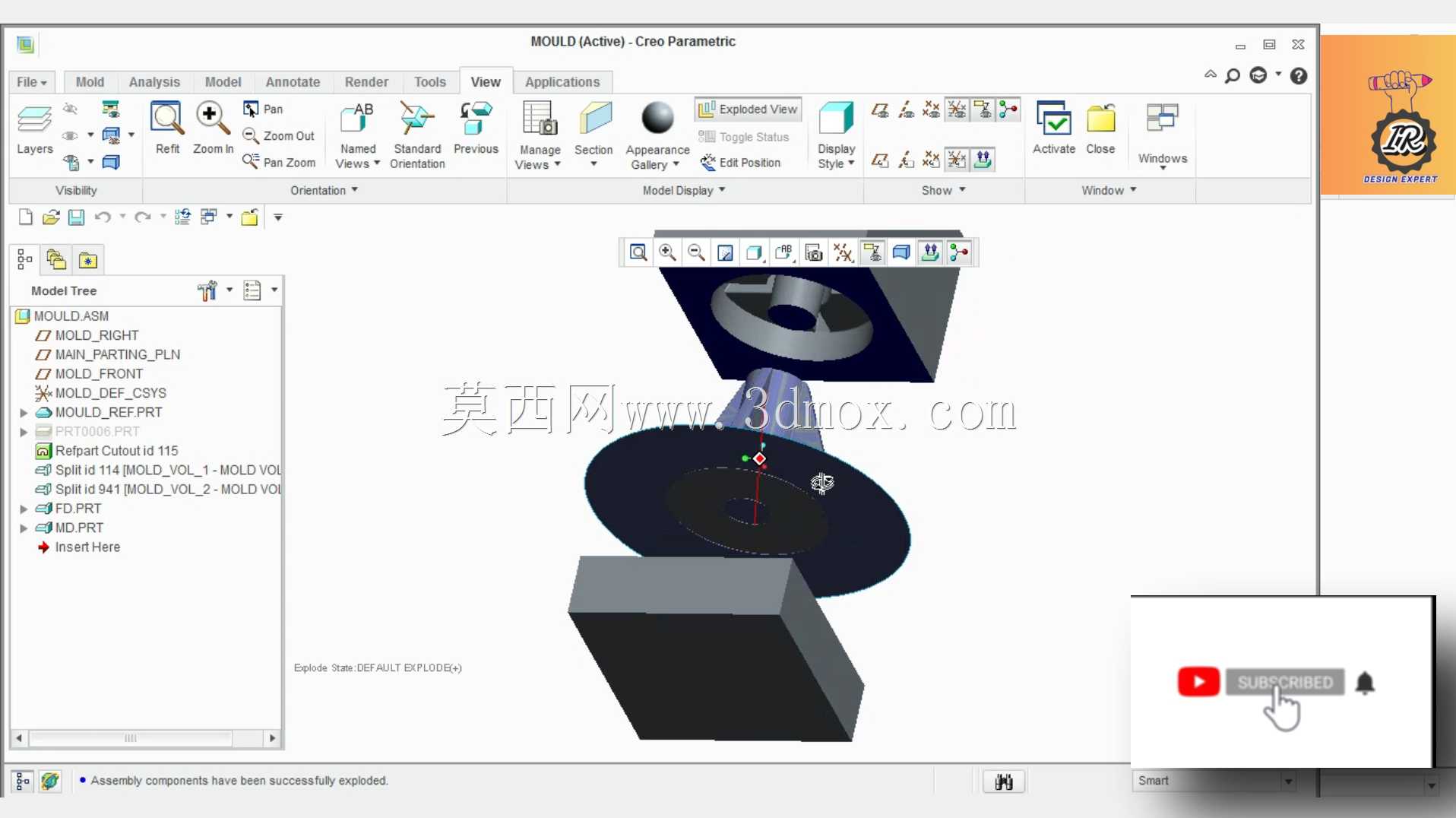Click Zoom In on the in-graphics toolbar
Image resolution: width=1456 pixels, height=818 pixels.
tap(667, 252)
